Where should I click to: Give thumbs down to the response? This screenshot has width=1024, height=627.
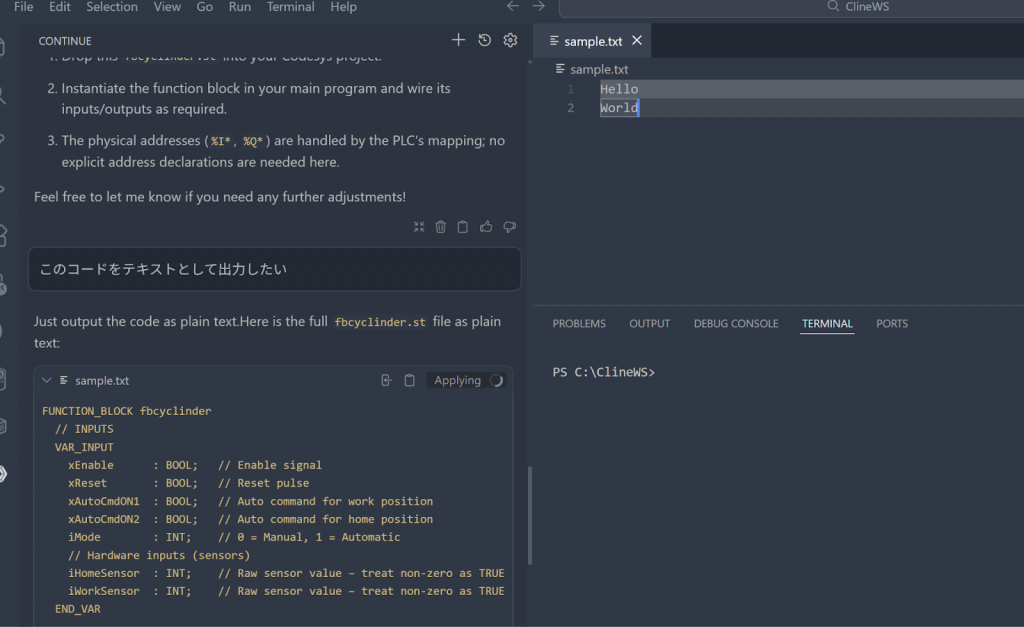coord(509,227)
